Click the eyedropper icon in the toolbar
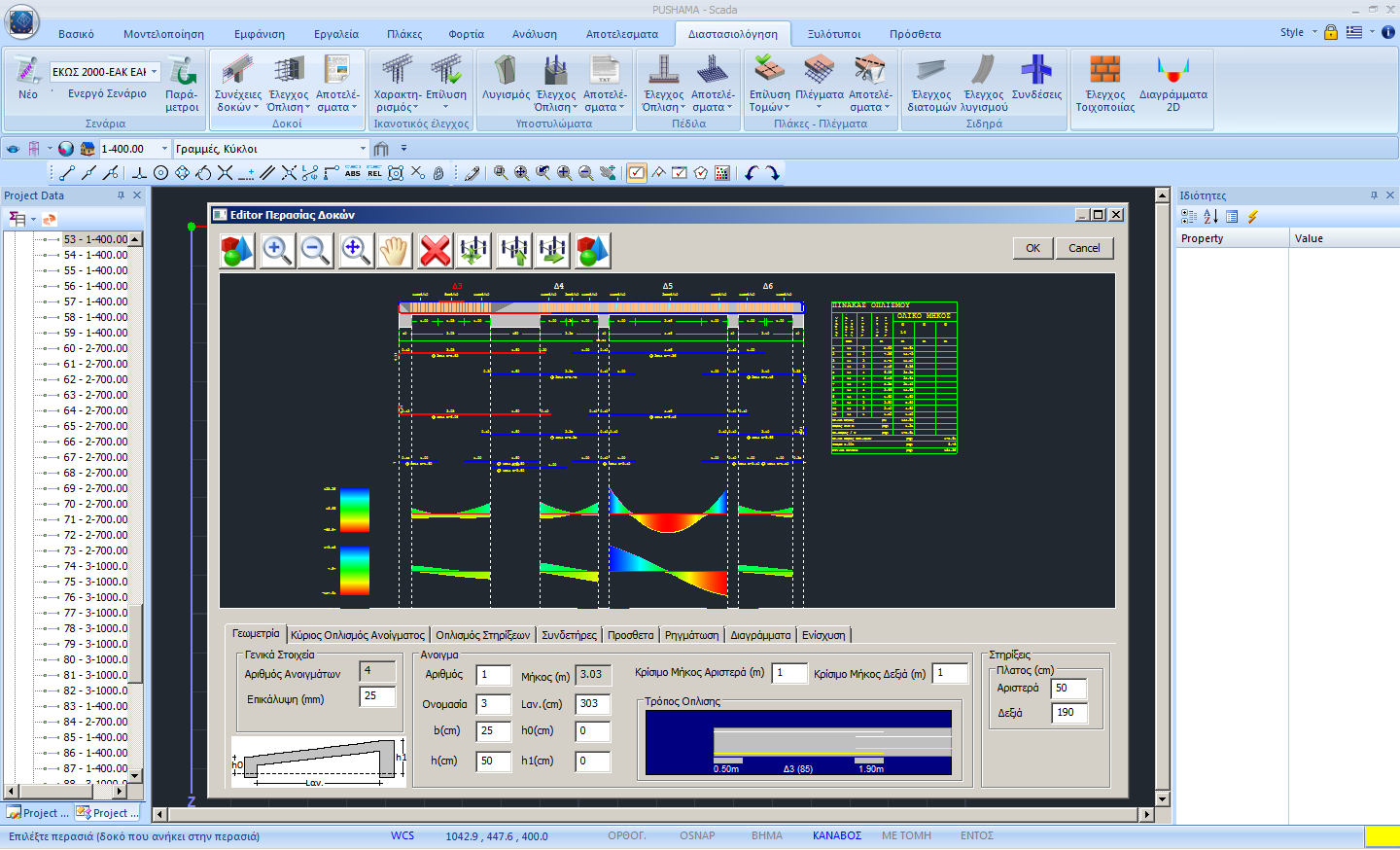Image resolution: width=1400 pixels, height=850 pixels. coord(472,173)
